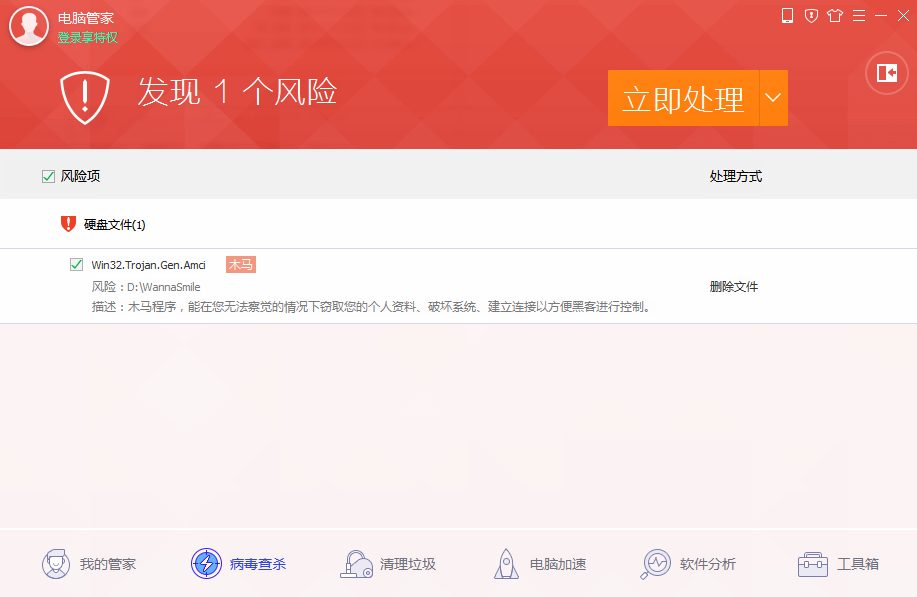Switch to 病毒查杀 tab

coord(239,564)
